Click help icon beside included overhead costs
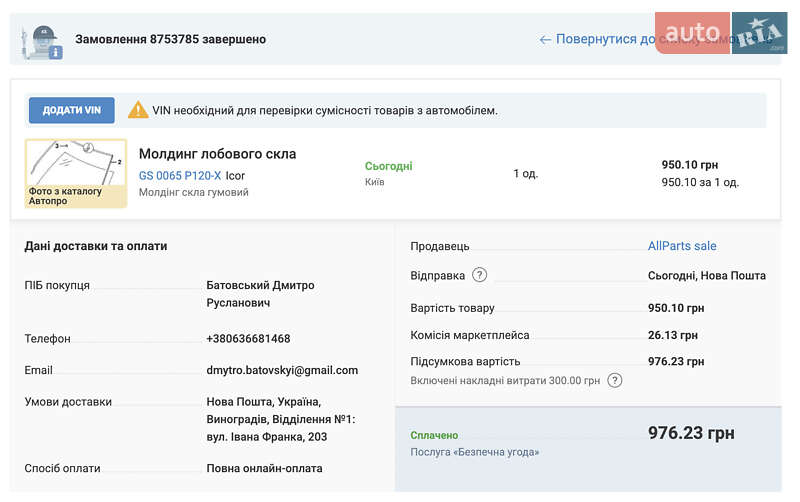 coord(615,380)
